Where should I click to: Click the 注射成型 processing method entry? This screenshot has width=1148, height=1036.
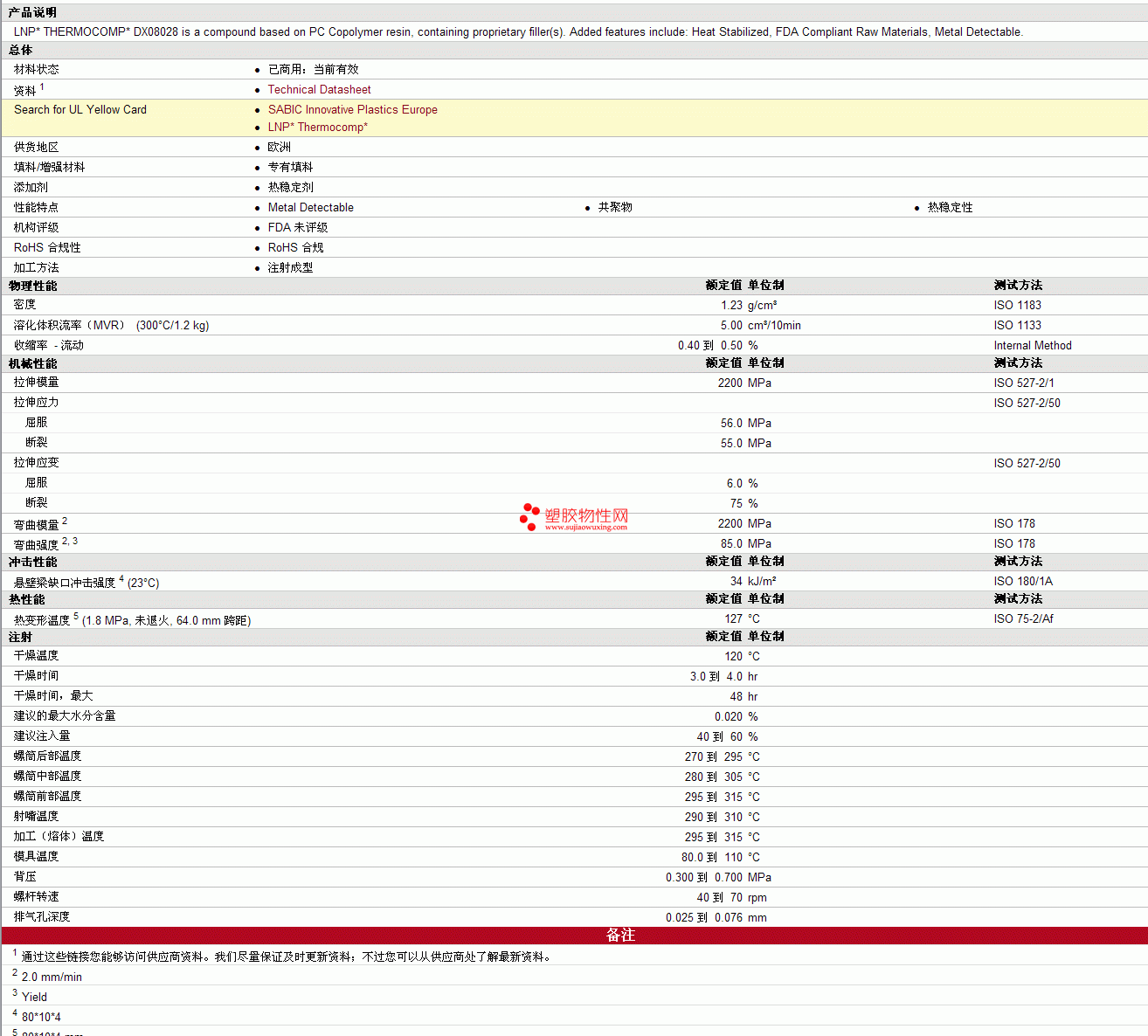(290, 268)
